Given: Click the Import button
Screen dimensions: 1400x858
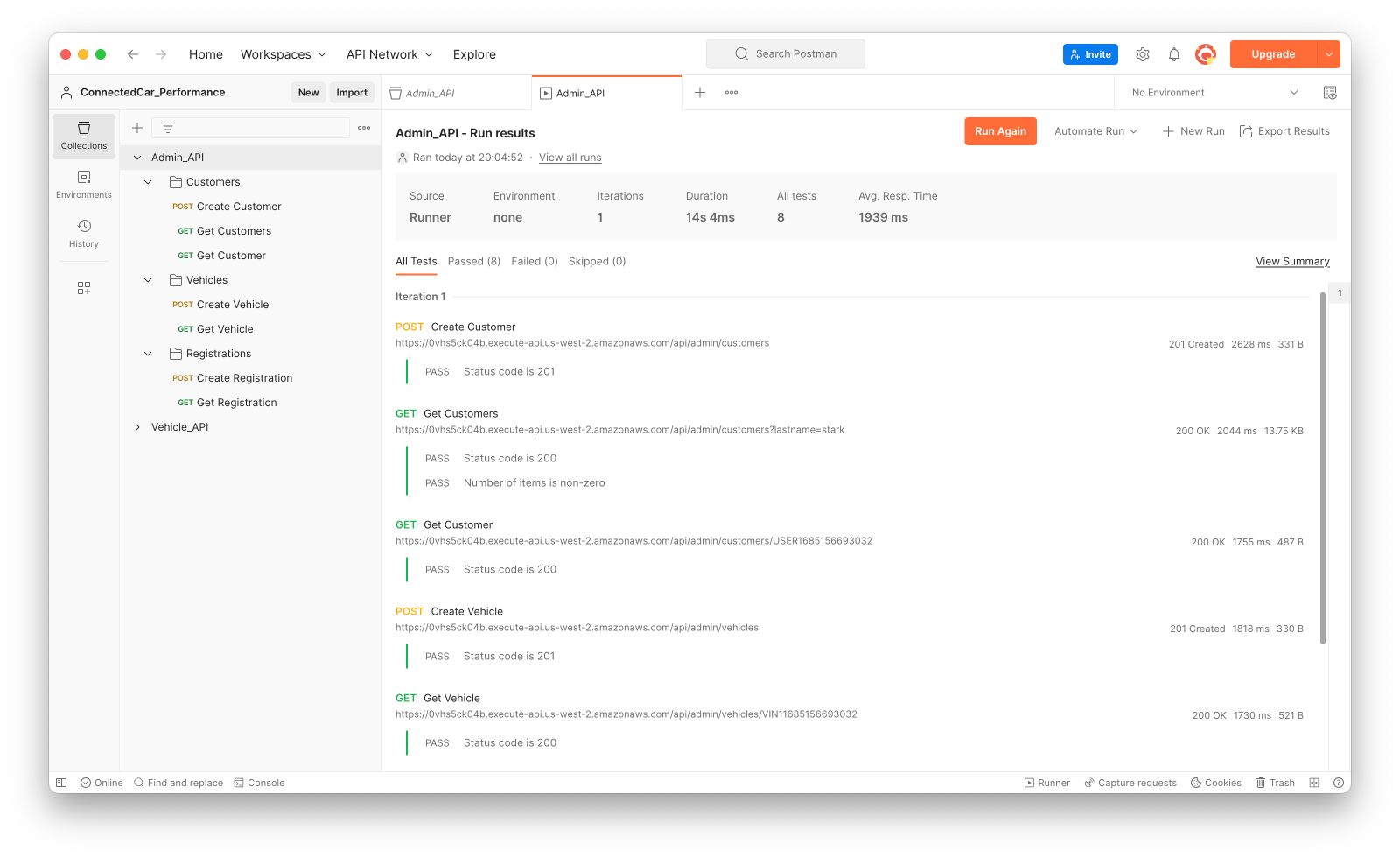Looking at the screenshot, I should pos(352,93).
